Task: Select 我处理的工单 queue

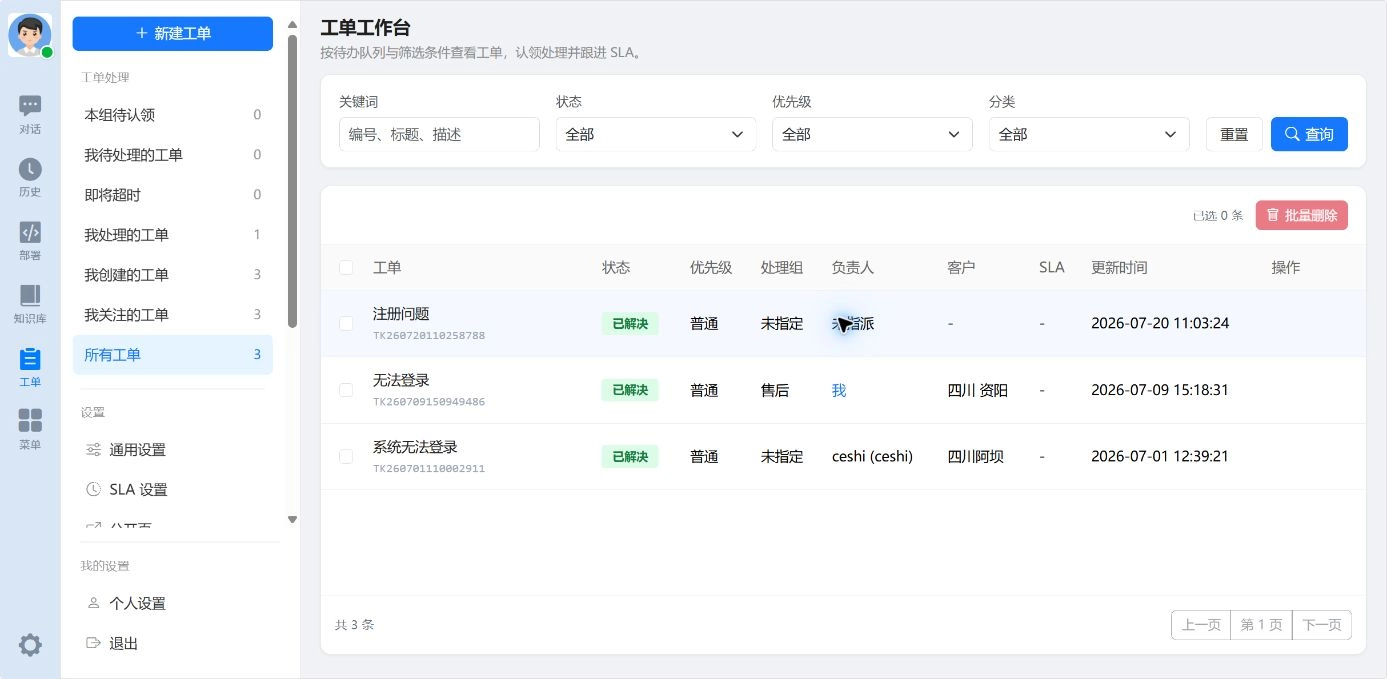Action: coord(173,235)
